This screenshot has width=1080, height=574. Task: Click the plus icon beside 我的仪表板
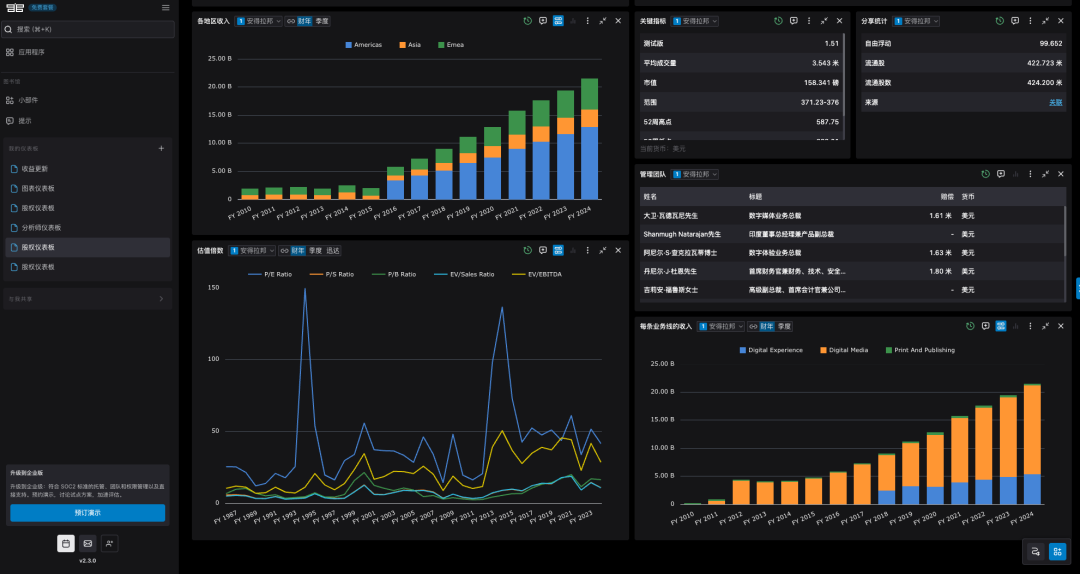tap(161, 148)
